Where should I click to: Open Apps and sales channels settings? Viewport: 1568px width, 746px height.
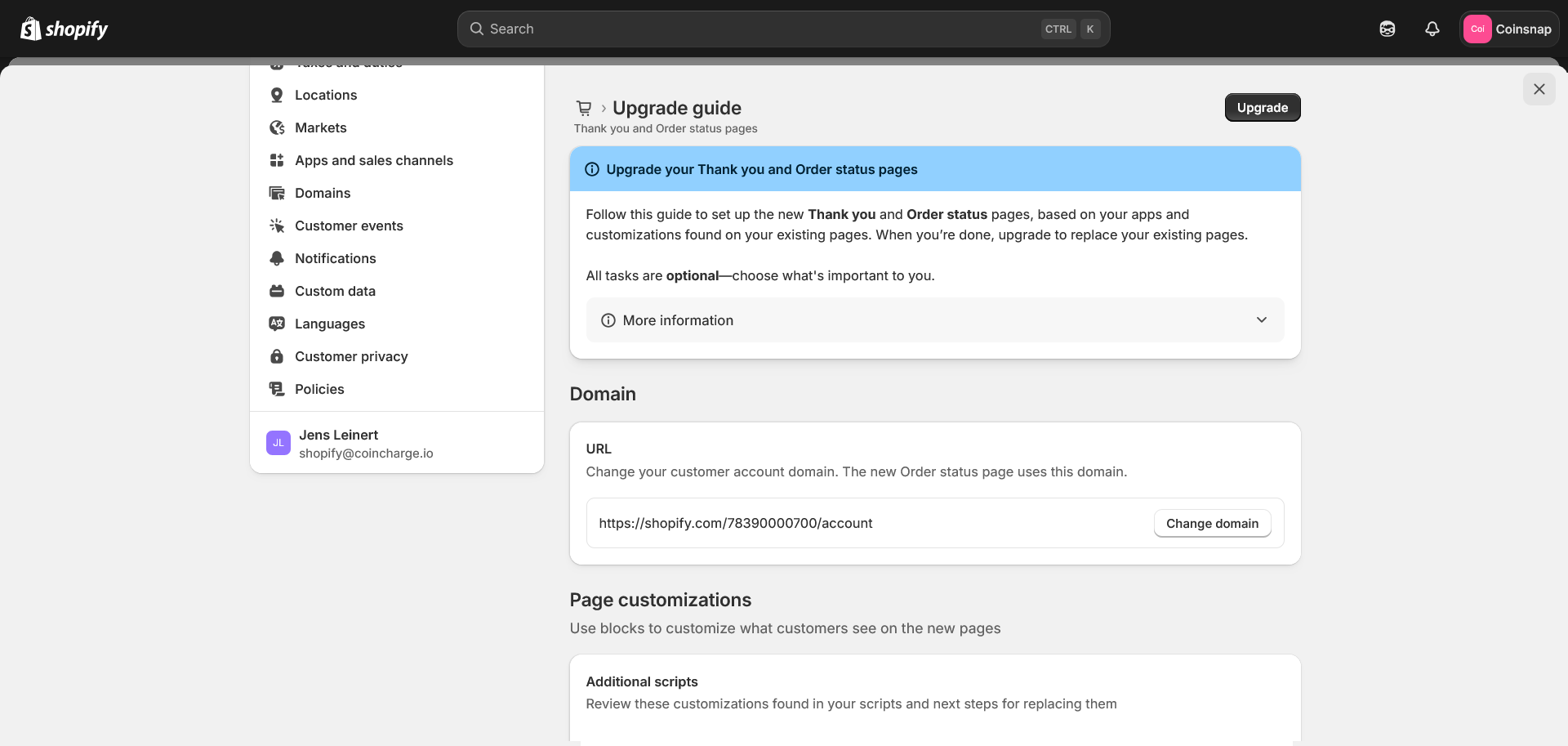point(373,160)
